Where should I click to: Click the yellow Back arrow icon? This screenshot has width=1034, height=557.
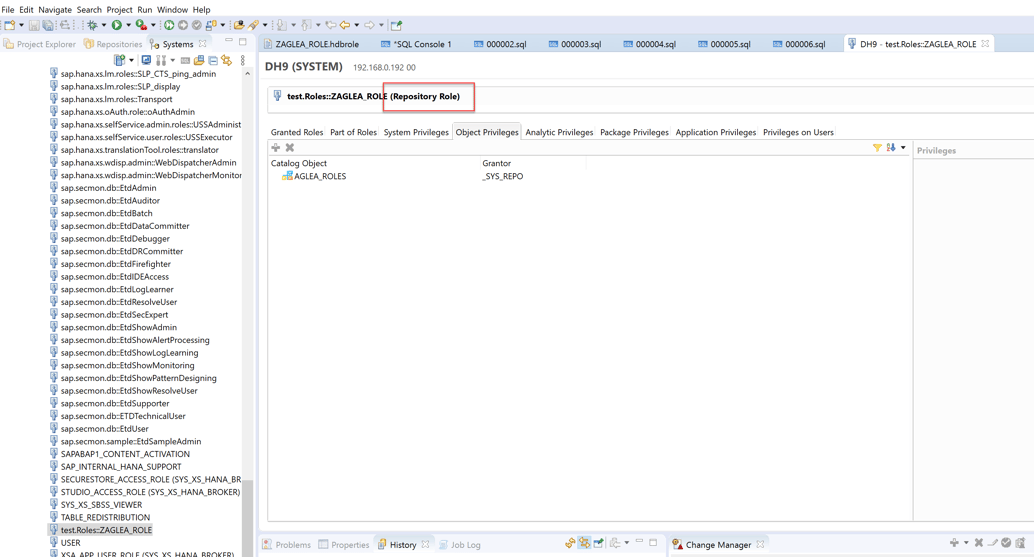click(345, 25)
